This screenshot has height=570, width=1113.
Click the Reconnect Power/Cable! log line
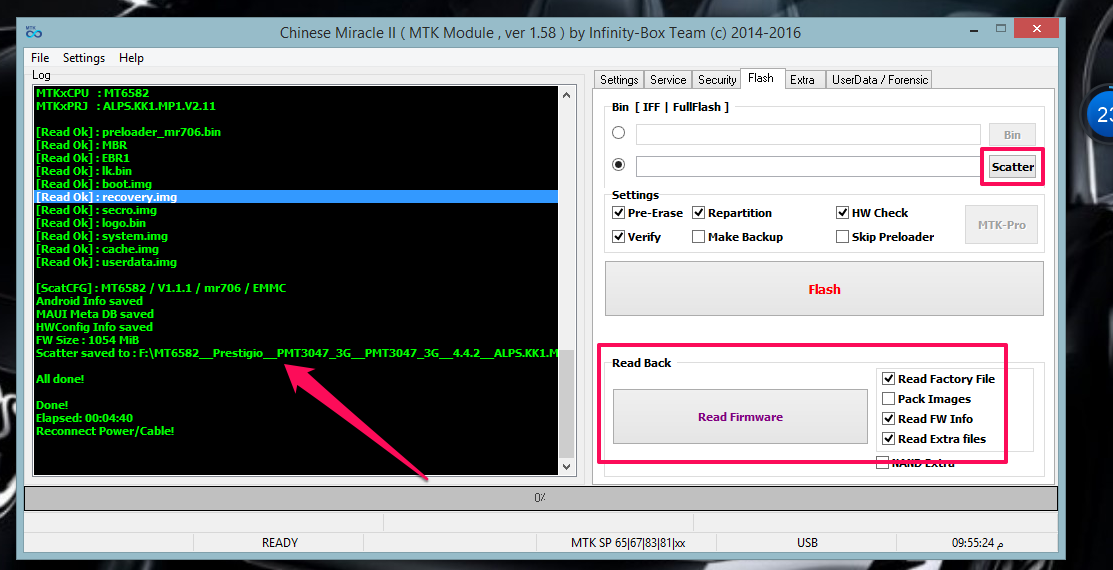(x=105, y=431)
